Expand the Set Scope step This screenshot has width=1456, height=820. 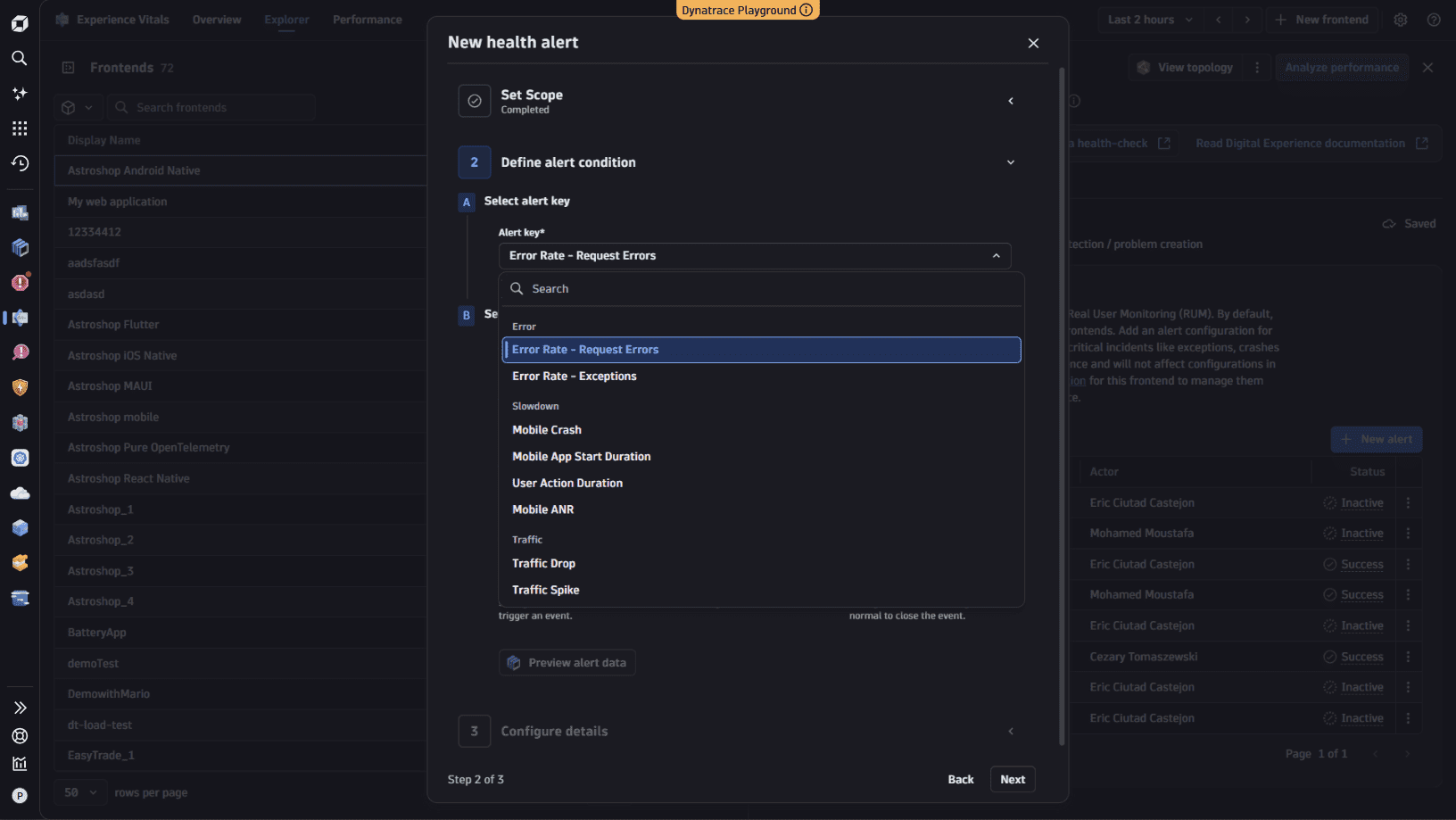pos(1011,101)
